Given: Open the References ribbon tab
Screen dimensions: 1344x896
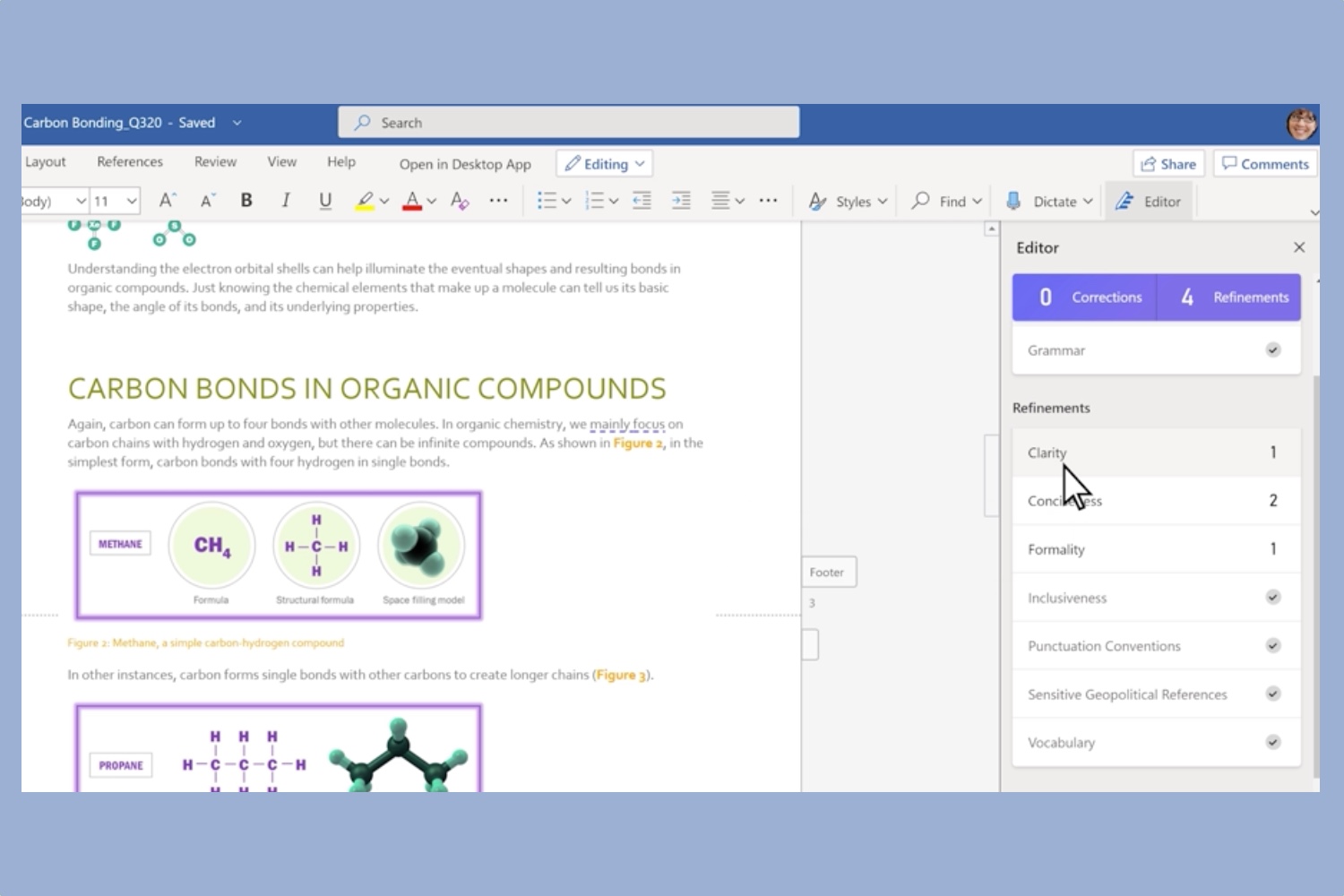Looking at the screenshot, I should pyautogui.click(x=130, y=162).
